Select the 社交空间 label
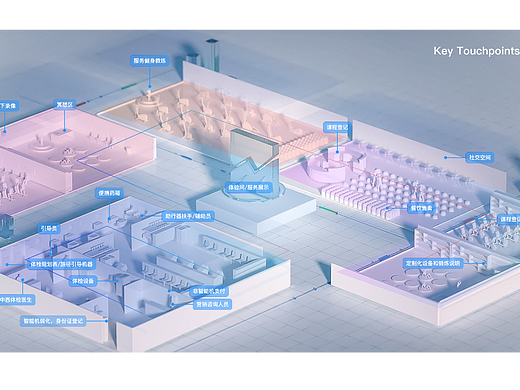 [479, 157]
